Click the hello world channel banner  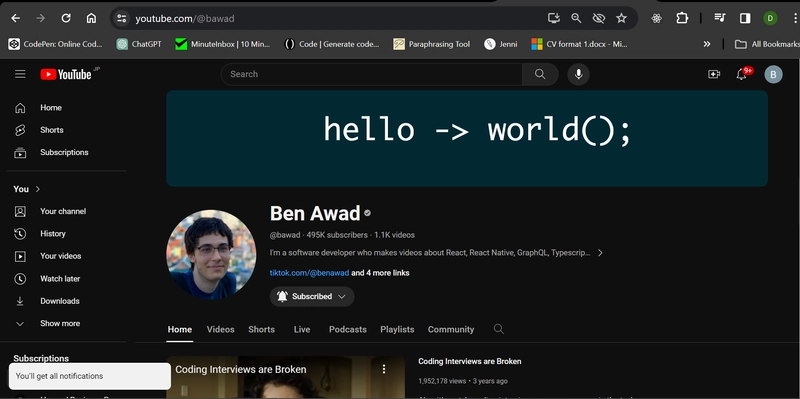[x=467, y=138]
